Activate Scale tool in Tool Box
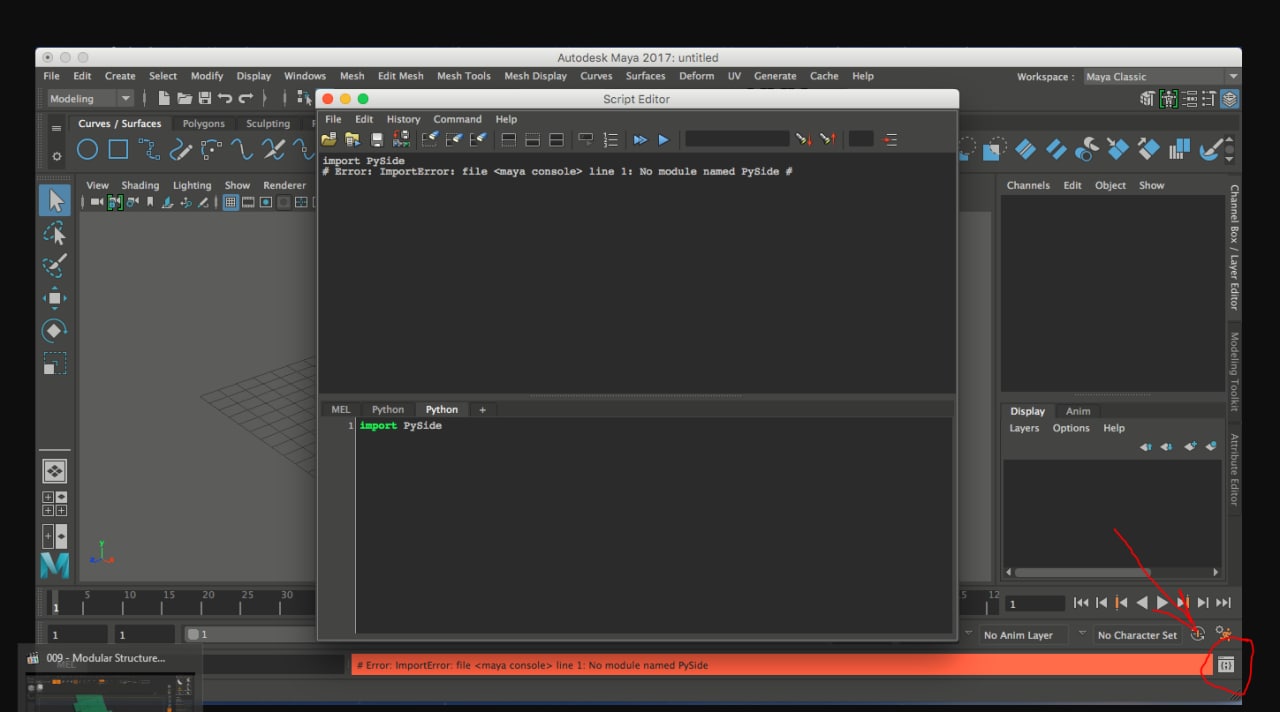Image resolution: width=1280 pixels, height=712 pixels. [55, 363]
